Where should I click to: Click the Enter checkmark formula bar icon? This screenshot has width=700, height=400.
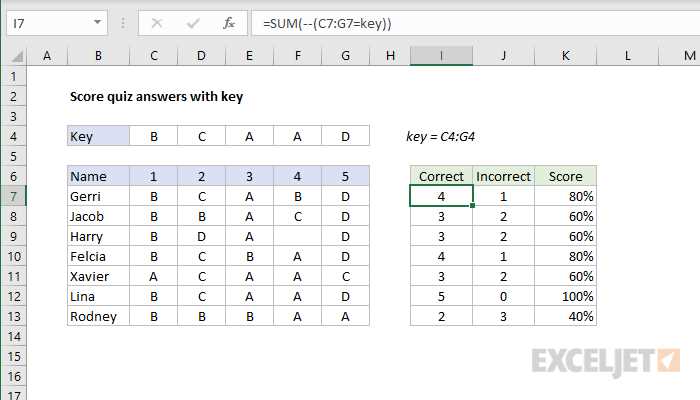pyautogui.click(x=193, y=23)
